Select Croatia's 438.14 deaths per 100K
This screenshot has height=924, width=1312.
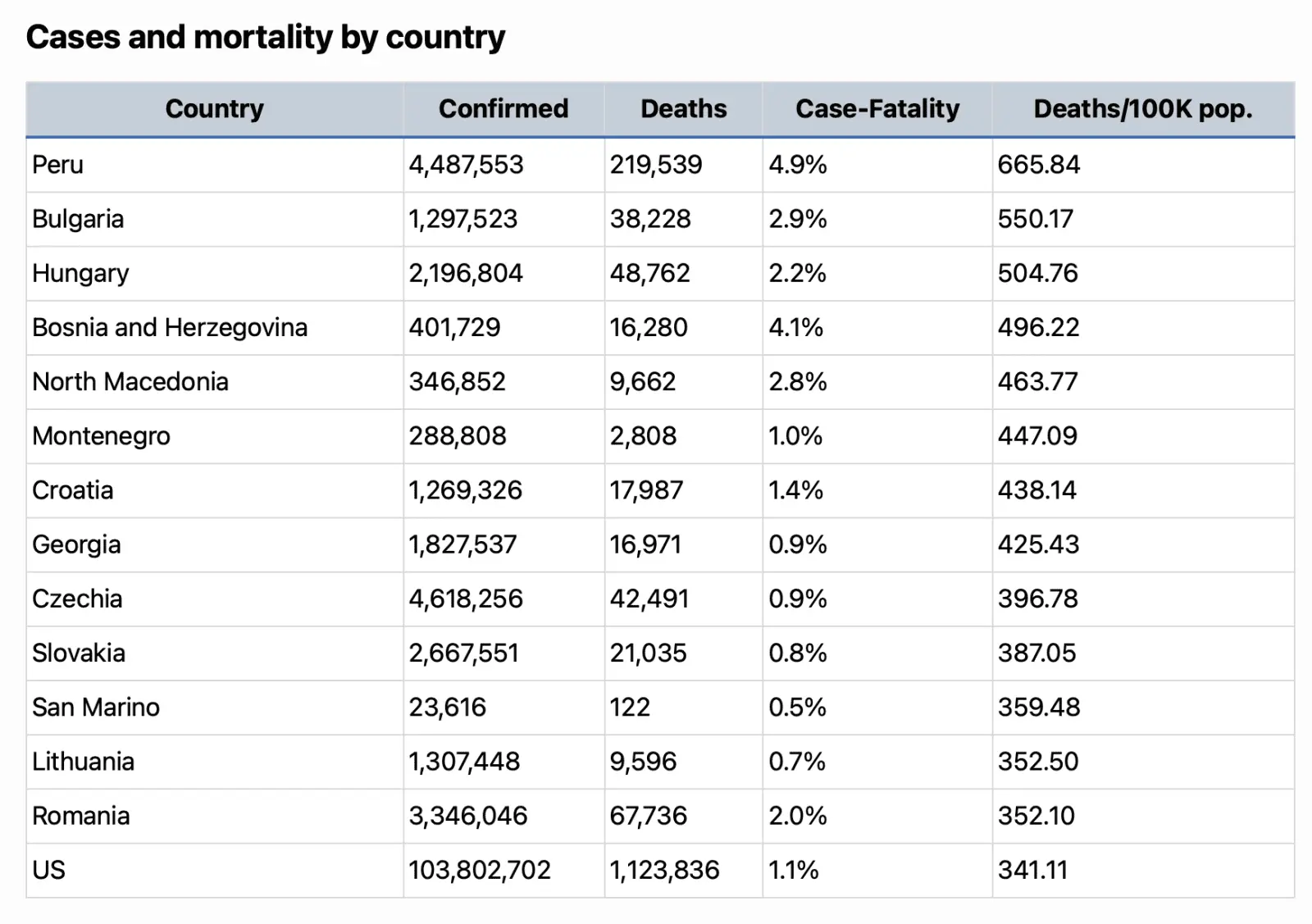pyautogui.click(x=1036, y=490)
